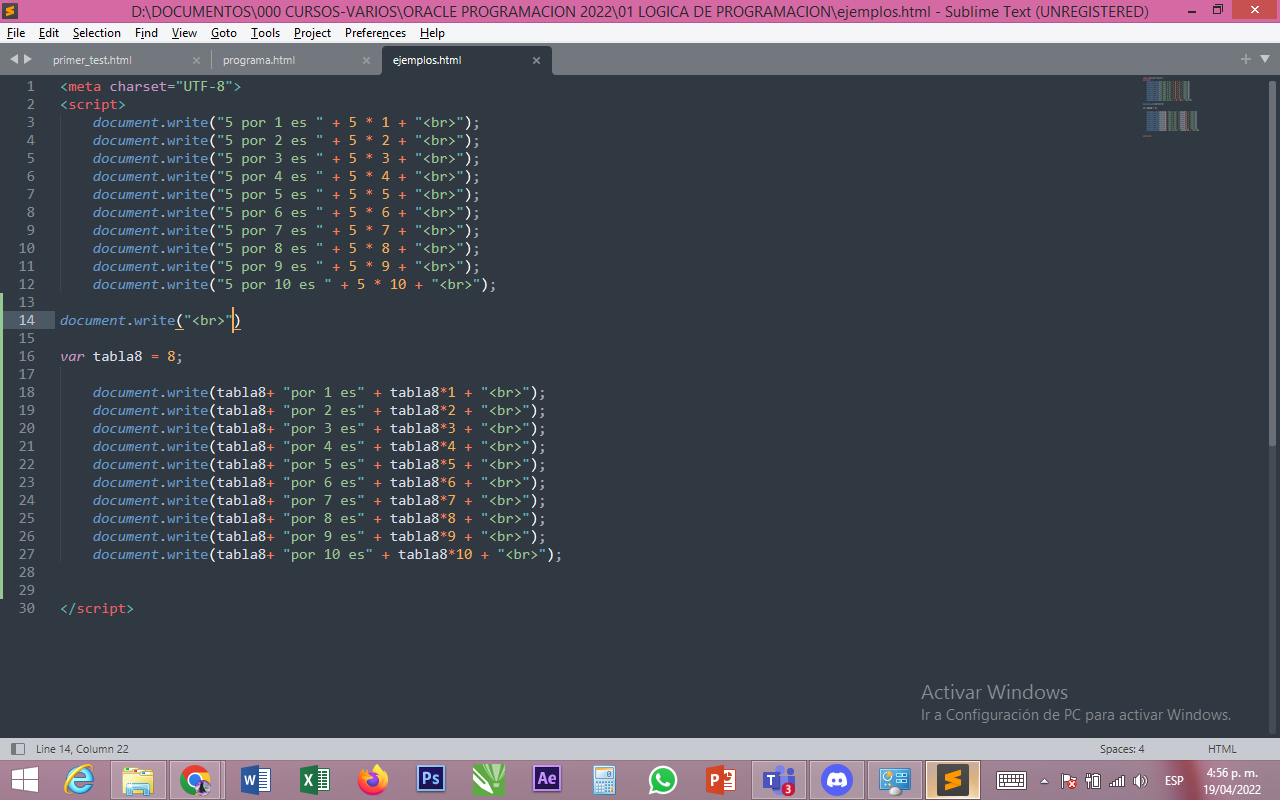Open the Tools menu
The width and height of the screenshot is (1280, 800).
(x=265, y=33)
